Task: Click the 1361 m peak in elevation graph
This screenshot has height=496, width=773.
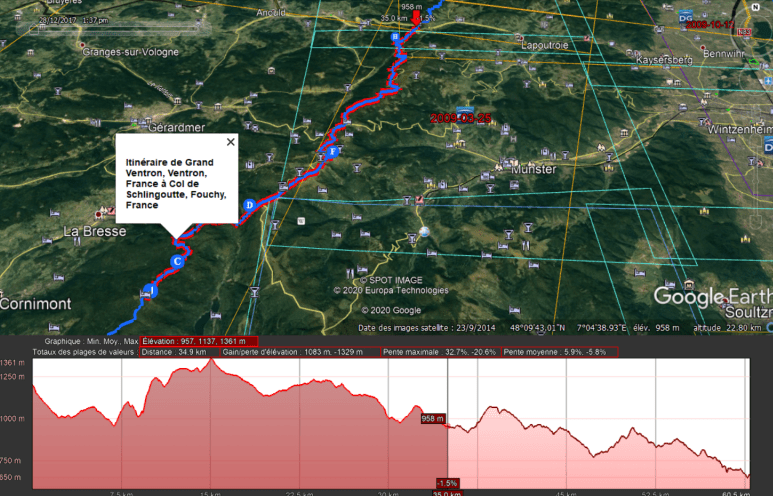Action: point(211,361)
